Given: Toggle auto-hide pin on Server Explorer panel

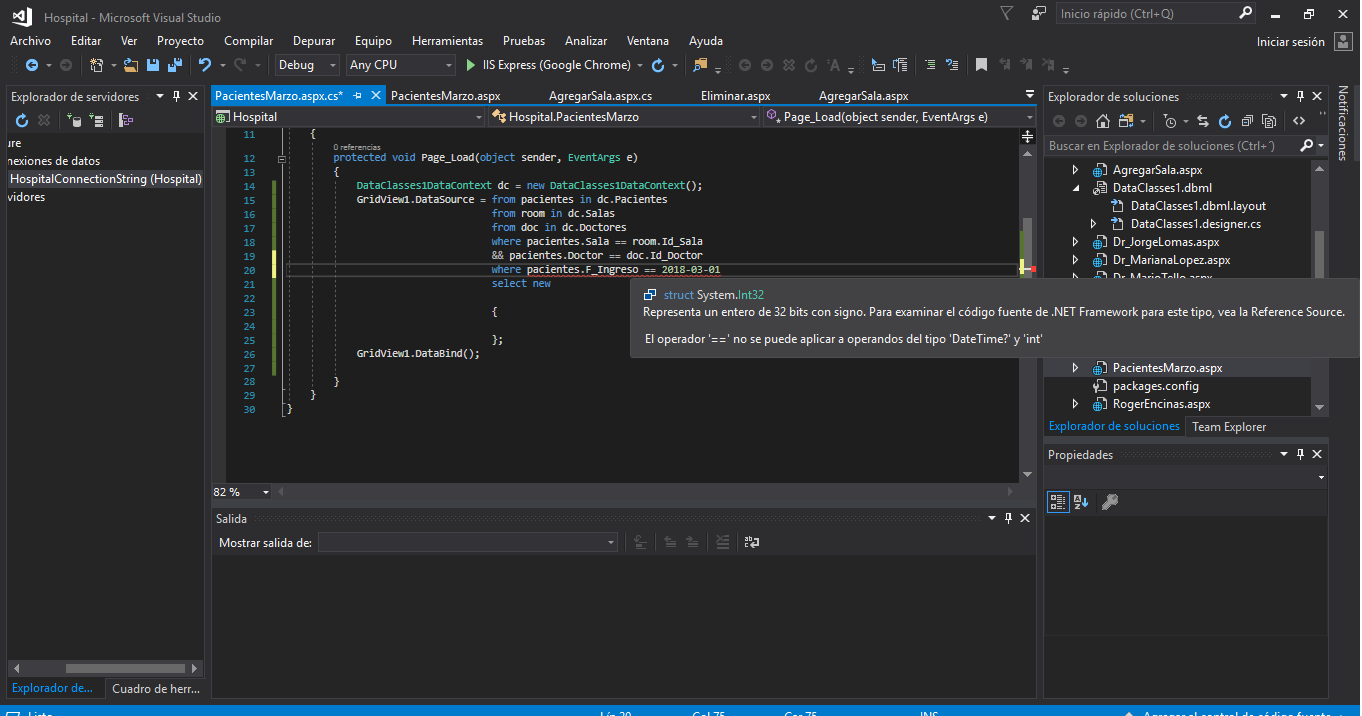Looking at the screenshot, I should point(176,96).
